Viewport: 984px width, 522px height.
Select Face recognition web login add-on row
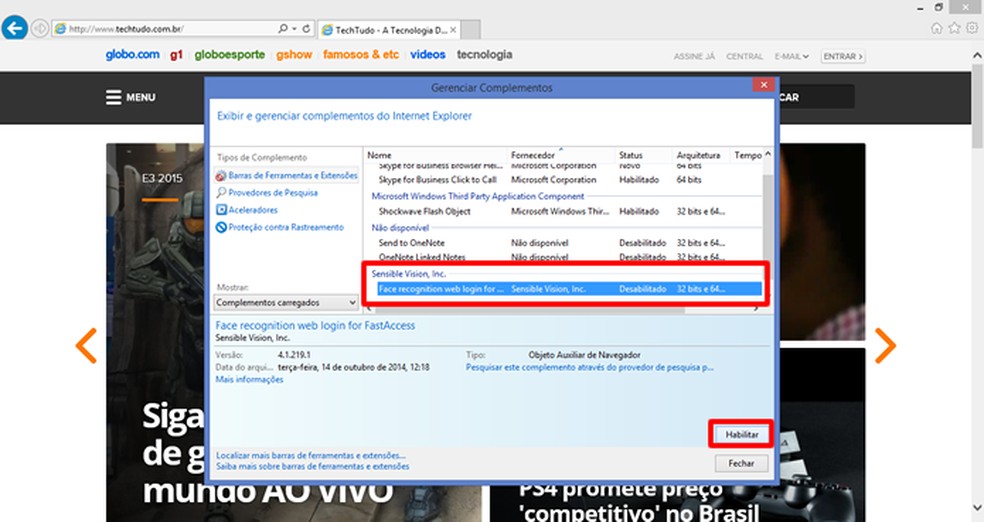[x=569, y=289]
